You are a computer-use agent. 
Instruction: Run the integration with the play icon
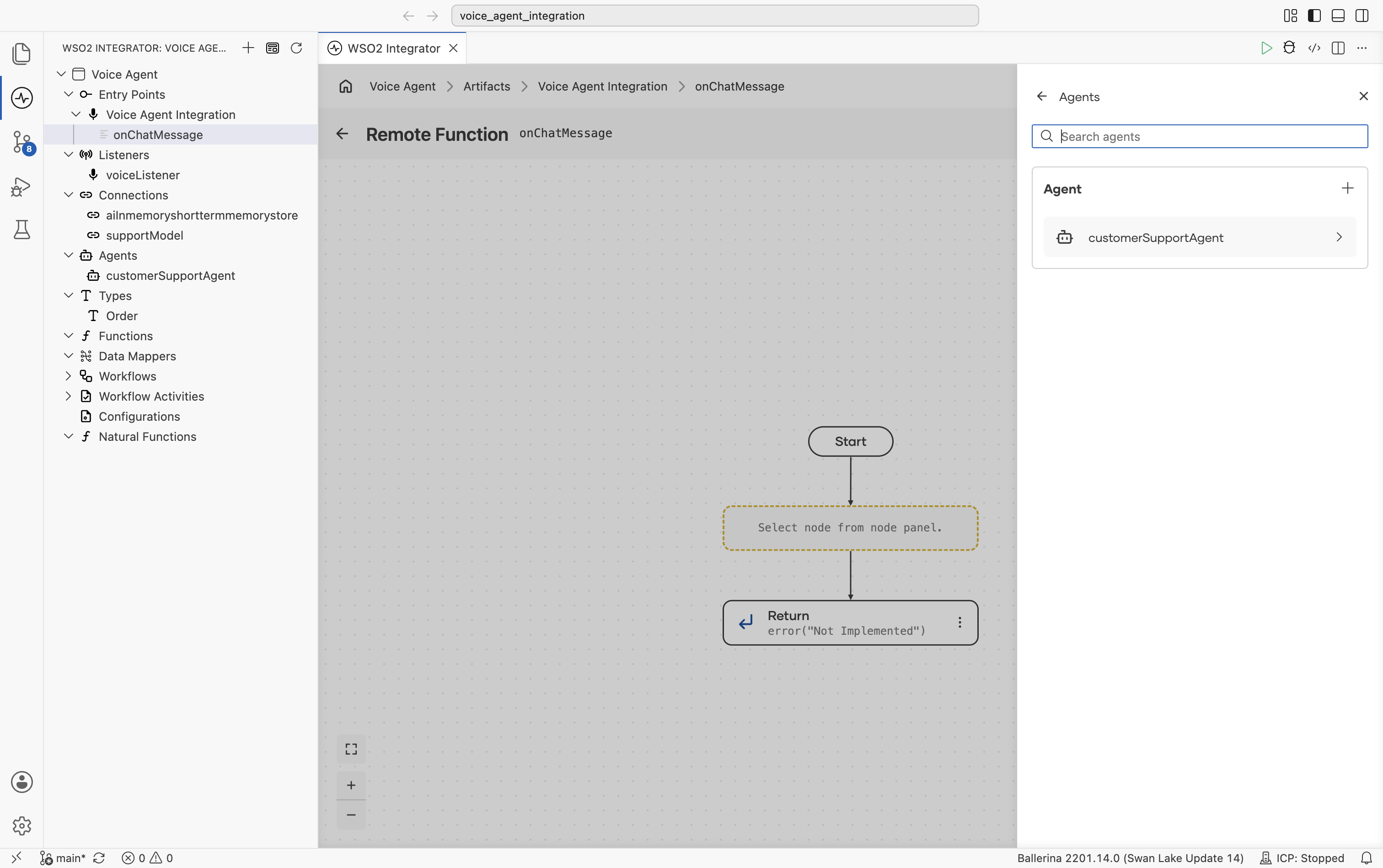1266,48
